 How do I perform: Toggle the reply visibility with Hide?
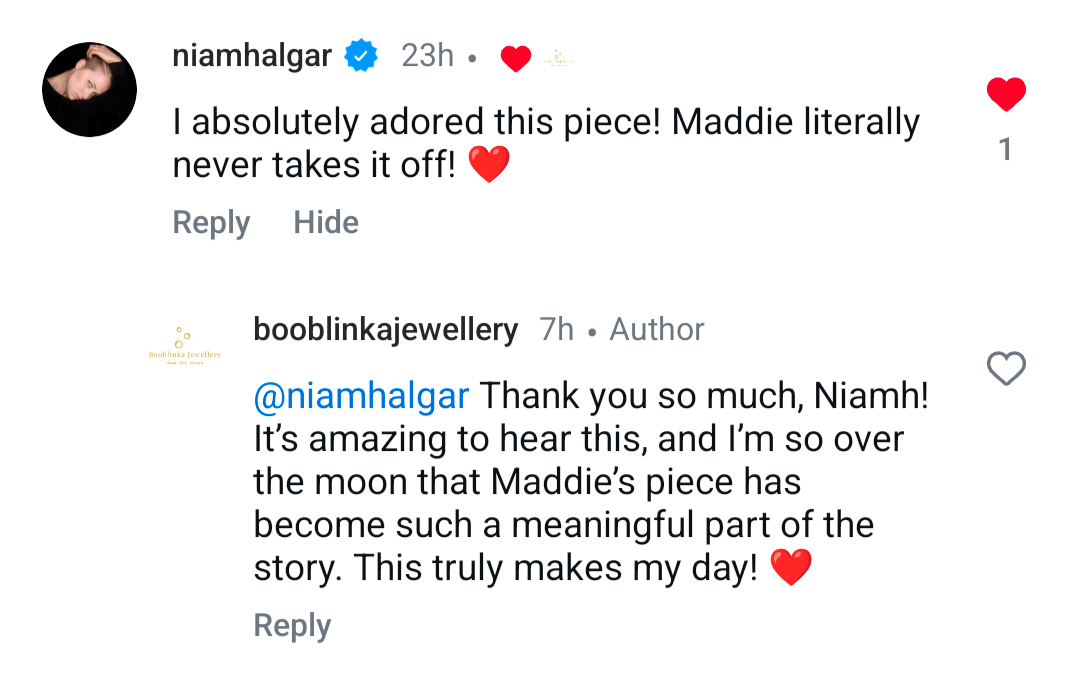click(x=325, y=222)
